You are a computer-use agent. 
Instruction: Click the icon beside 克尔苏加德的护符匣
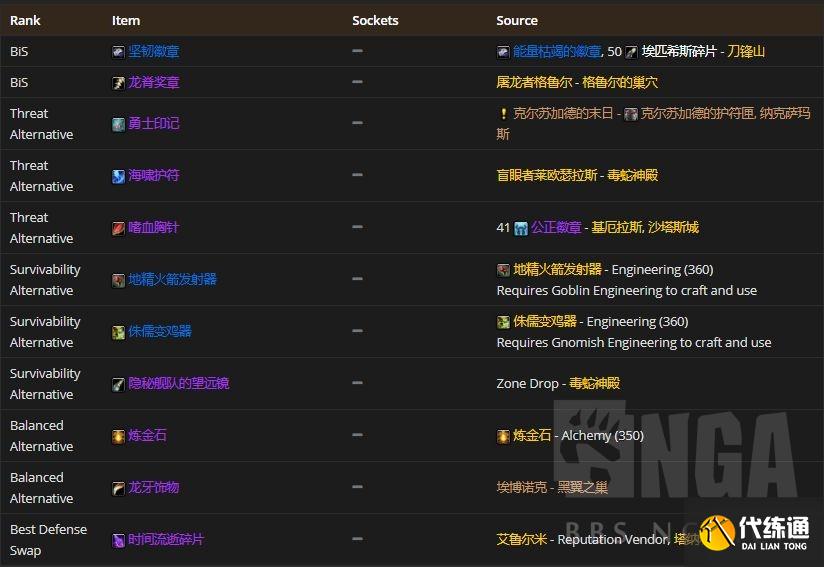[631, 114]
